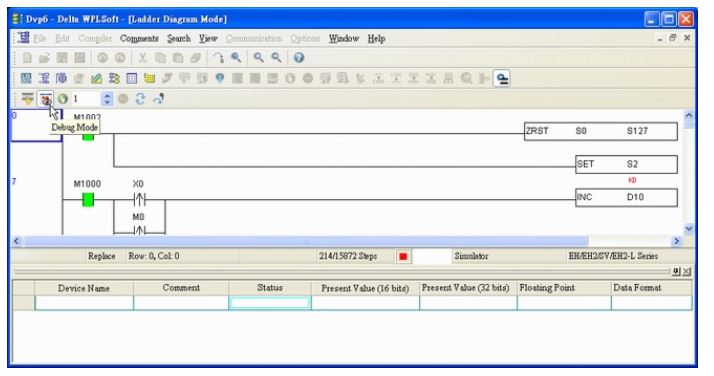Click the blue circular arrows icon
This screenshot has width=714, height=376.
[x=140, y=99]
